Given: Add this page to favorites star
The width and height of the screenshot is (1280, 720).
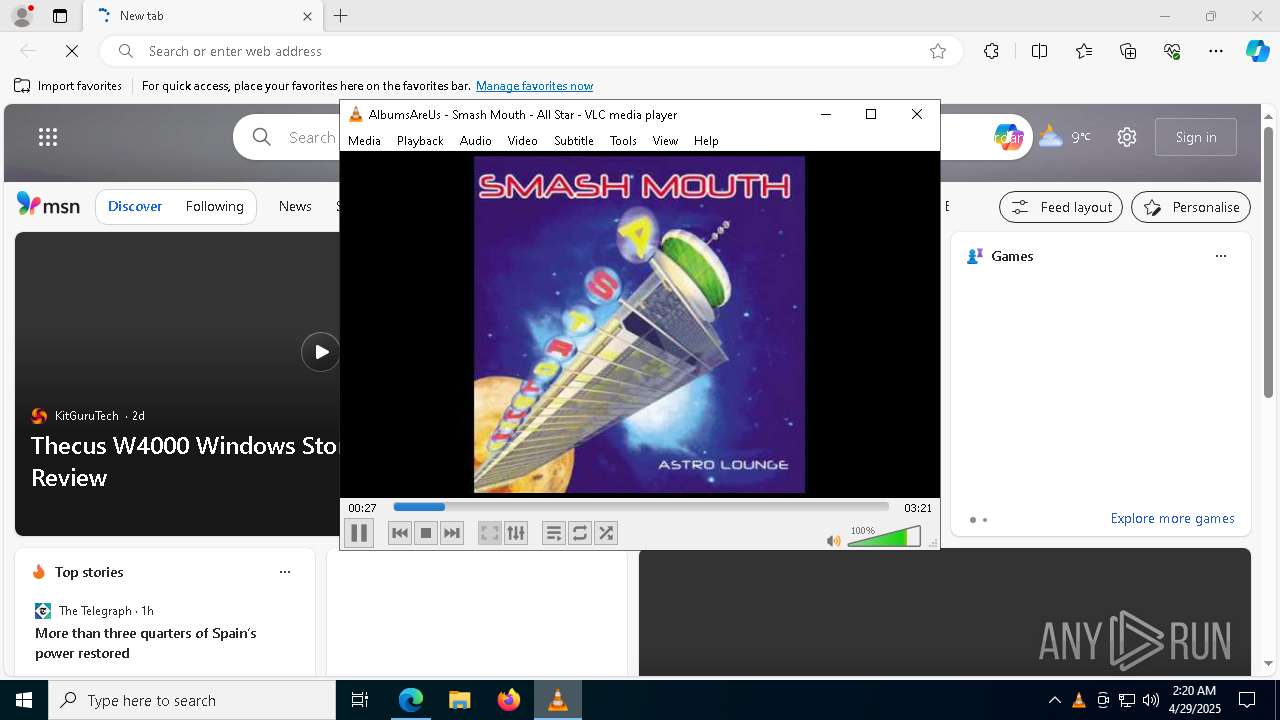Looking at the screenshot, I should (x=937, y=51).
